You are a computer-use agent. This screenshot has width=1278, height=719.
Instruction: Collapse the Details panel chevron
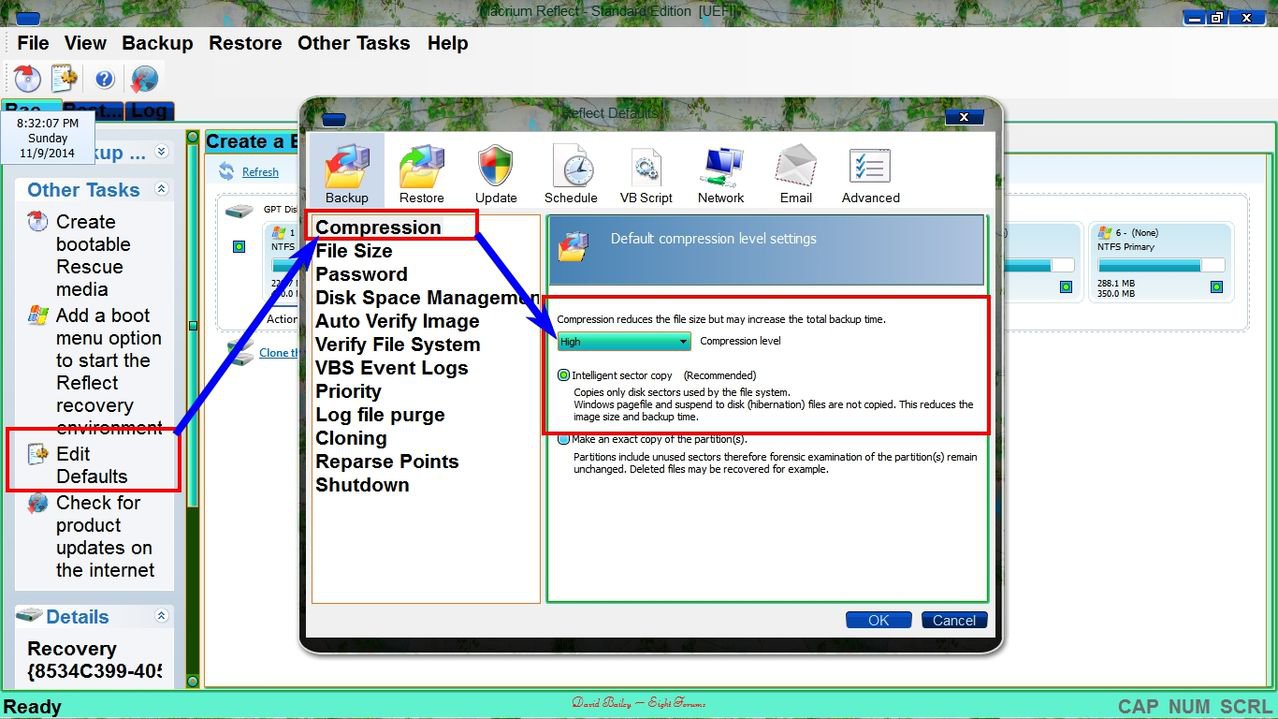(x=162, y=616)
